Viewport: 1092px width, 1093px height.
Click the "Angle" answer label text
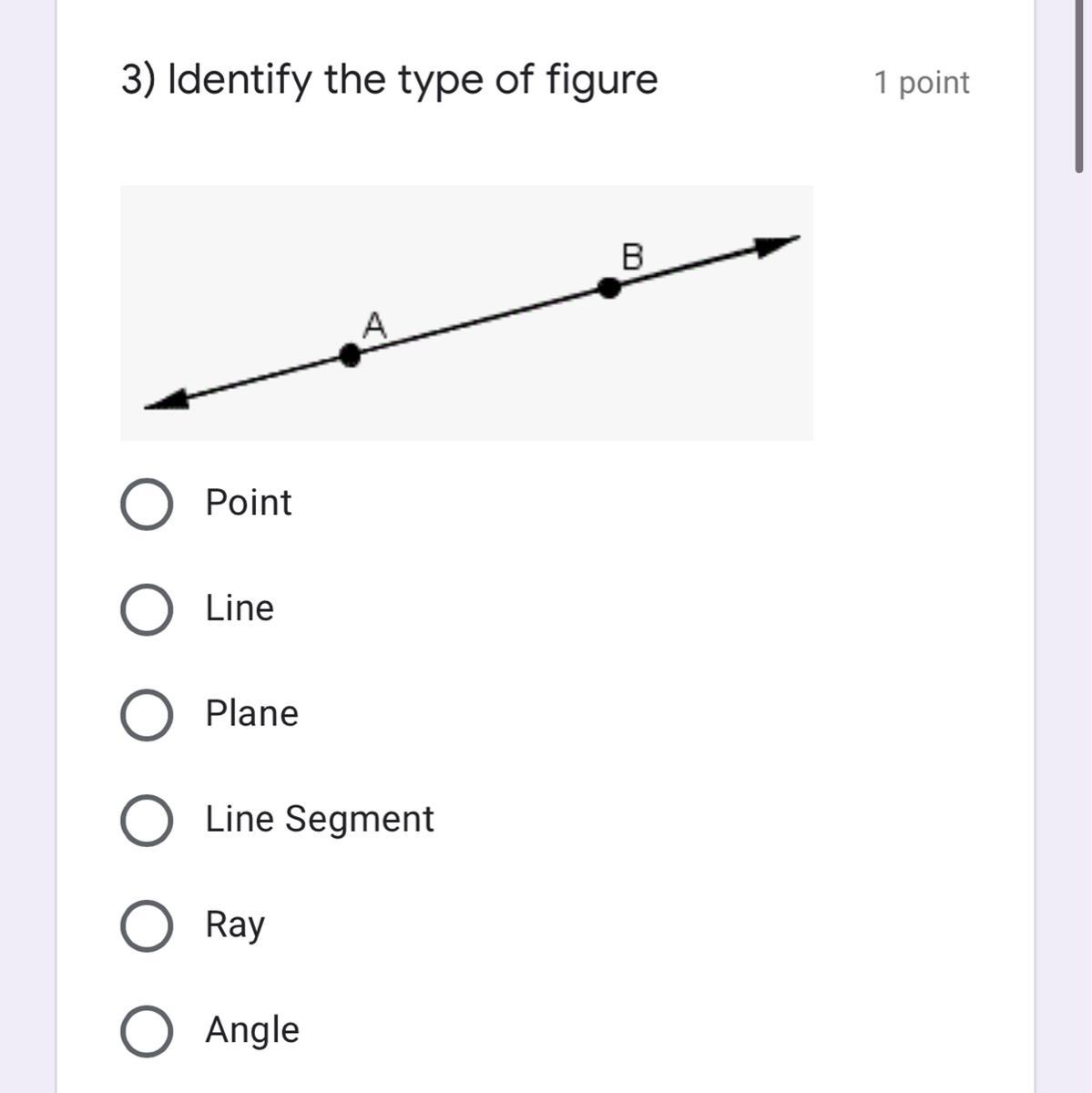[251, 1030]
